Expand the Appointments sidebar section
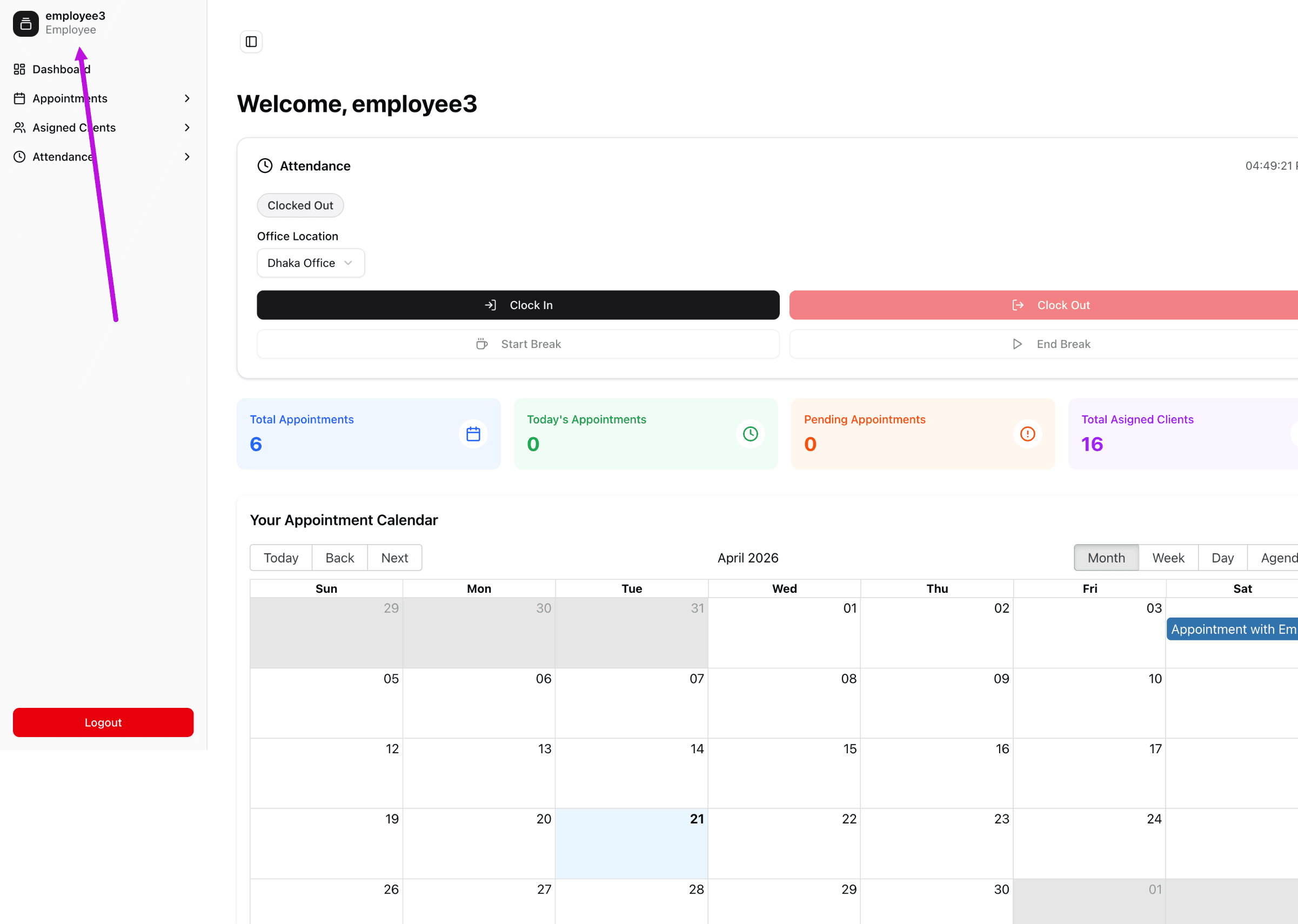1298x924 pixels. 187,98
